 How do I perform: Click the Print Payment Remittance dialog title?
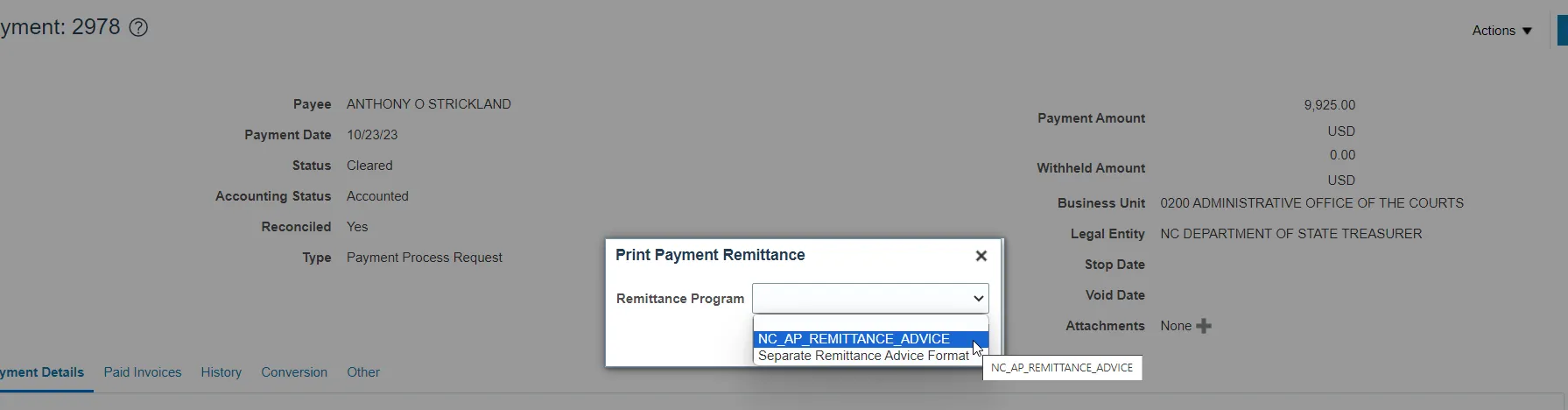[710, 255]
